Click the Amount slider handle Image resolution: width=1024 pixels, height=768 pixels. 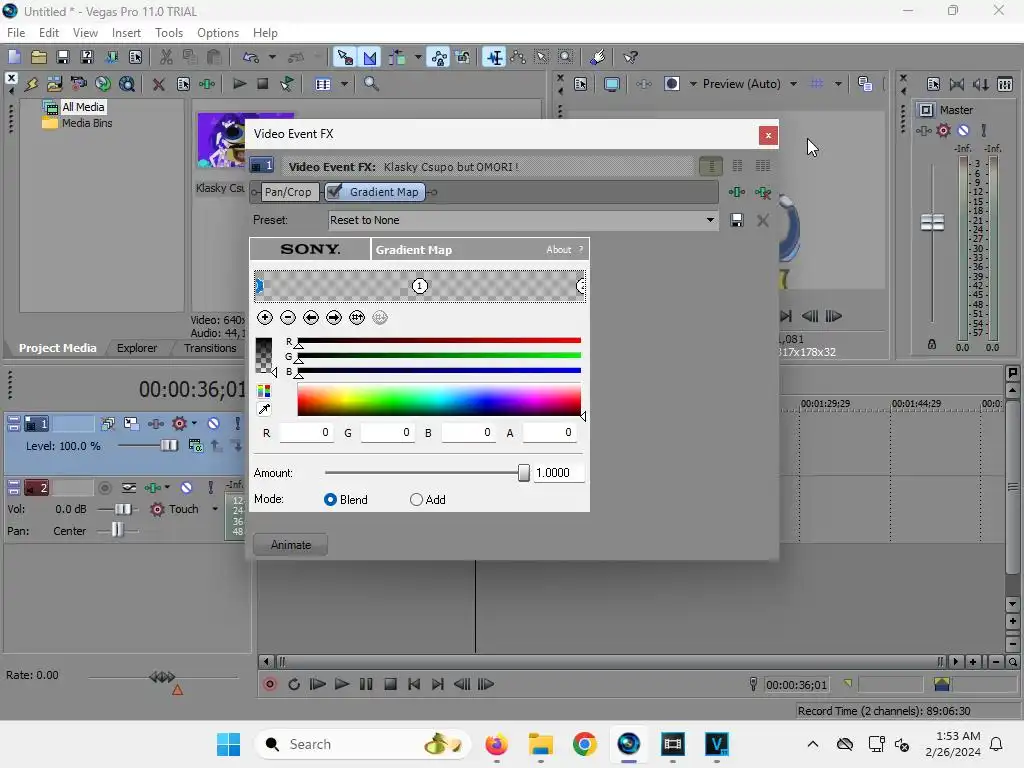coord(524,473)
